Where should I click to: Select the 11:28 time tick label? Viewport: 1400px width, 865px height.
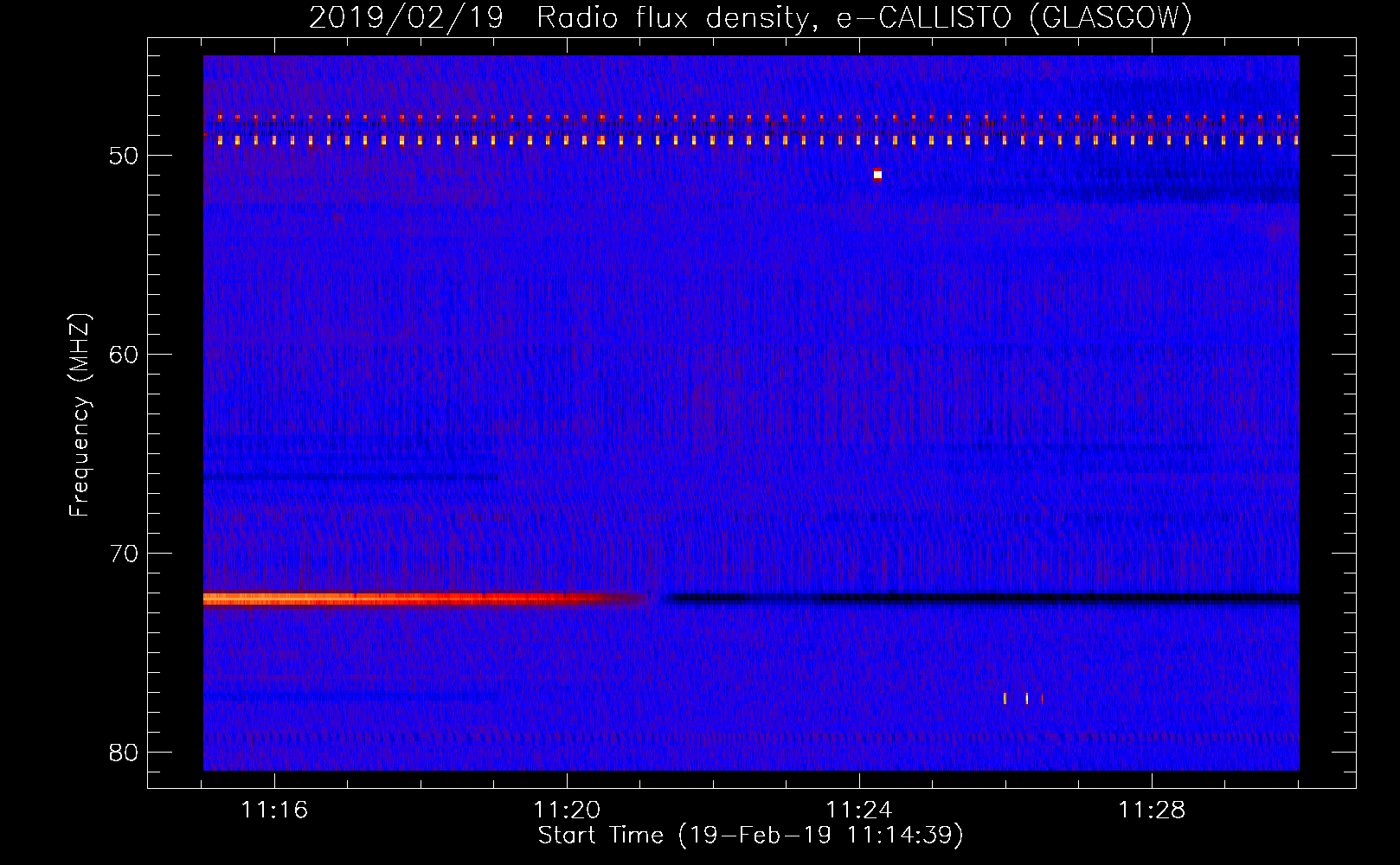(1152, 811)
